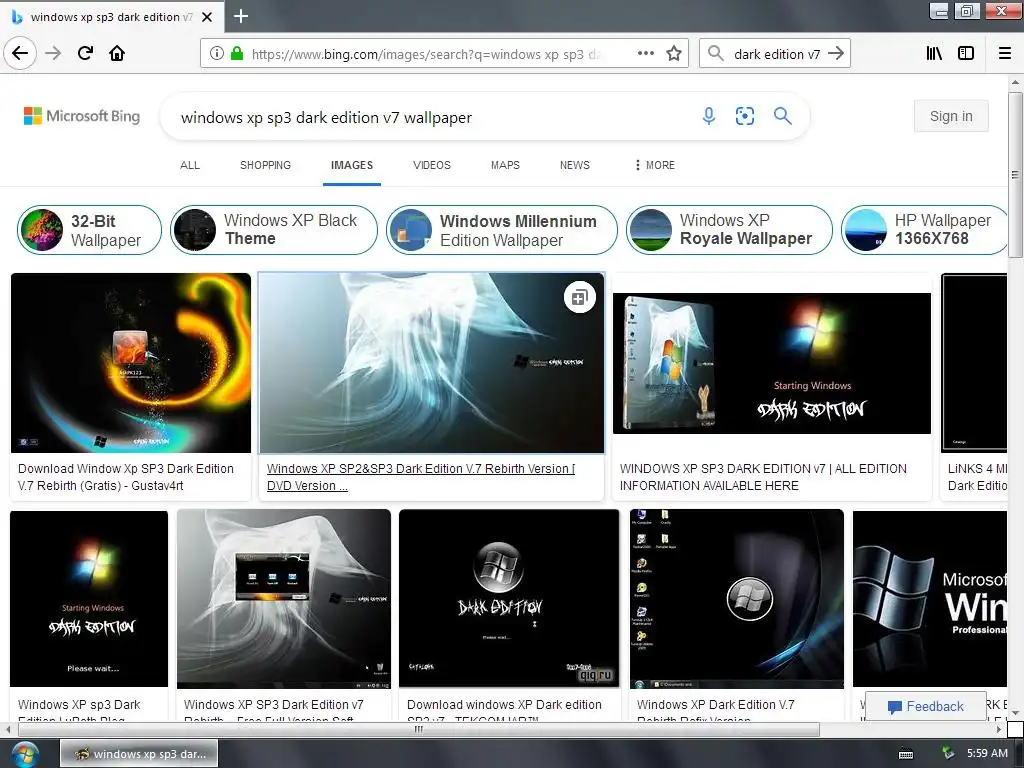Open 'Windows XP SP2&SP3 Dark Edition V.7 Rebirth' link
The height and width of the screenshot is (768, 1024).
[421, 477]
